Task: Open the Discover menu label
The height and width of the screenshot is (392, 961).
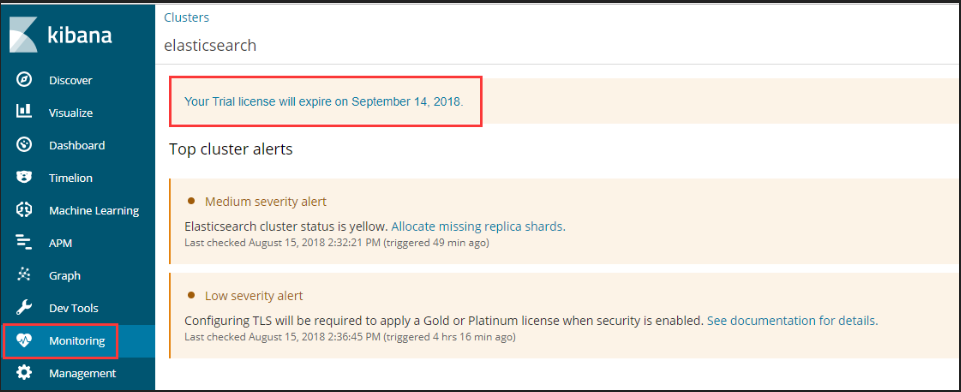Action: tap(70, 80)
